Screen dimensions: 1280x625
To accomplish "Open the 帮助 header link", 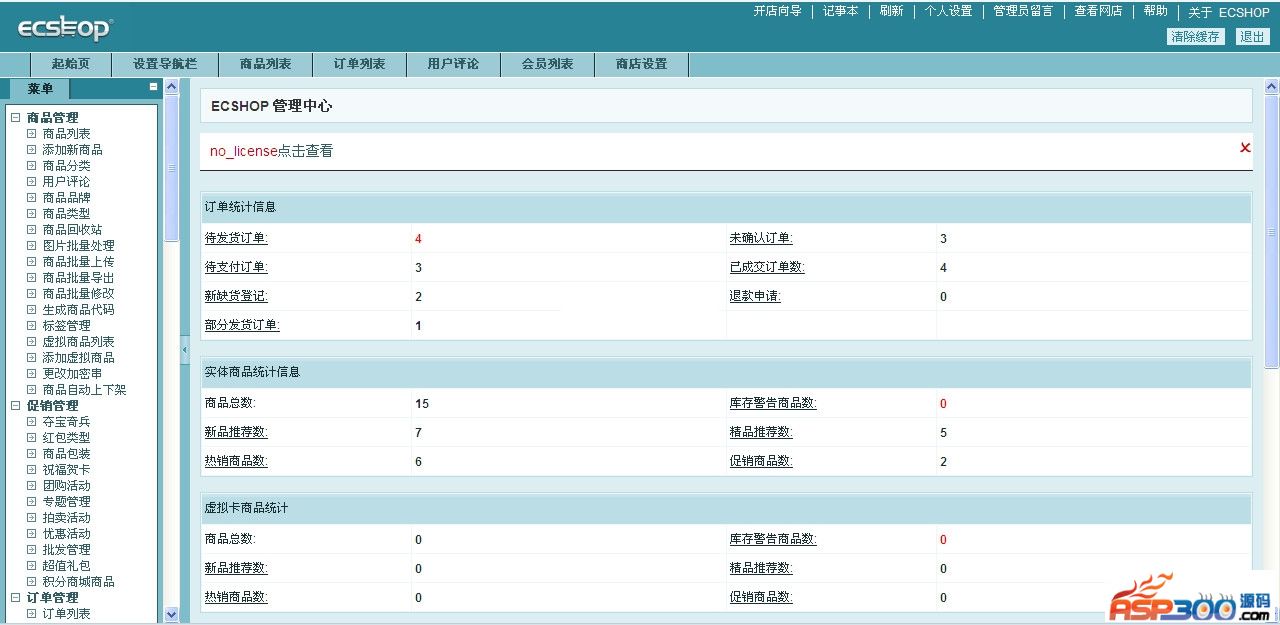I will [1155, 11].
